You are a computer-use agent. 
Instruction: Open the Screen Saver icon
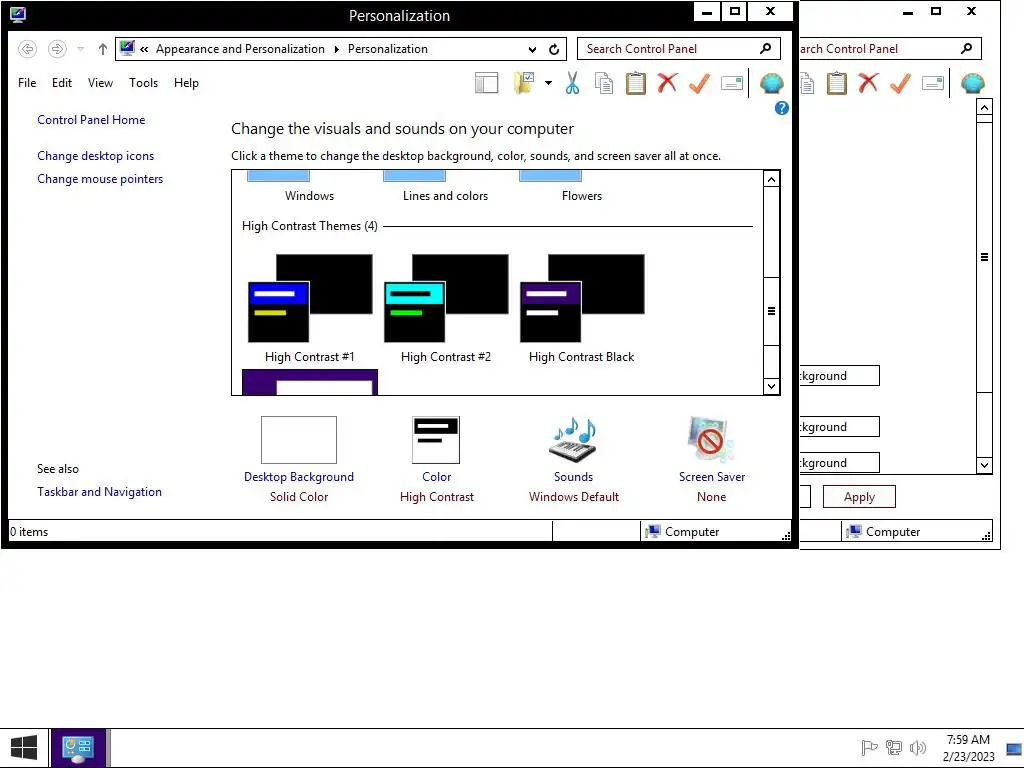click(x=711, y=440)
